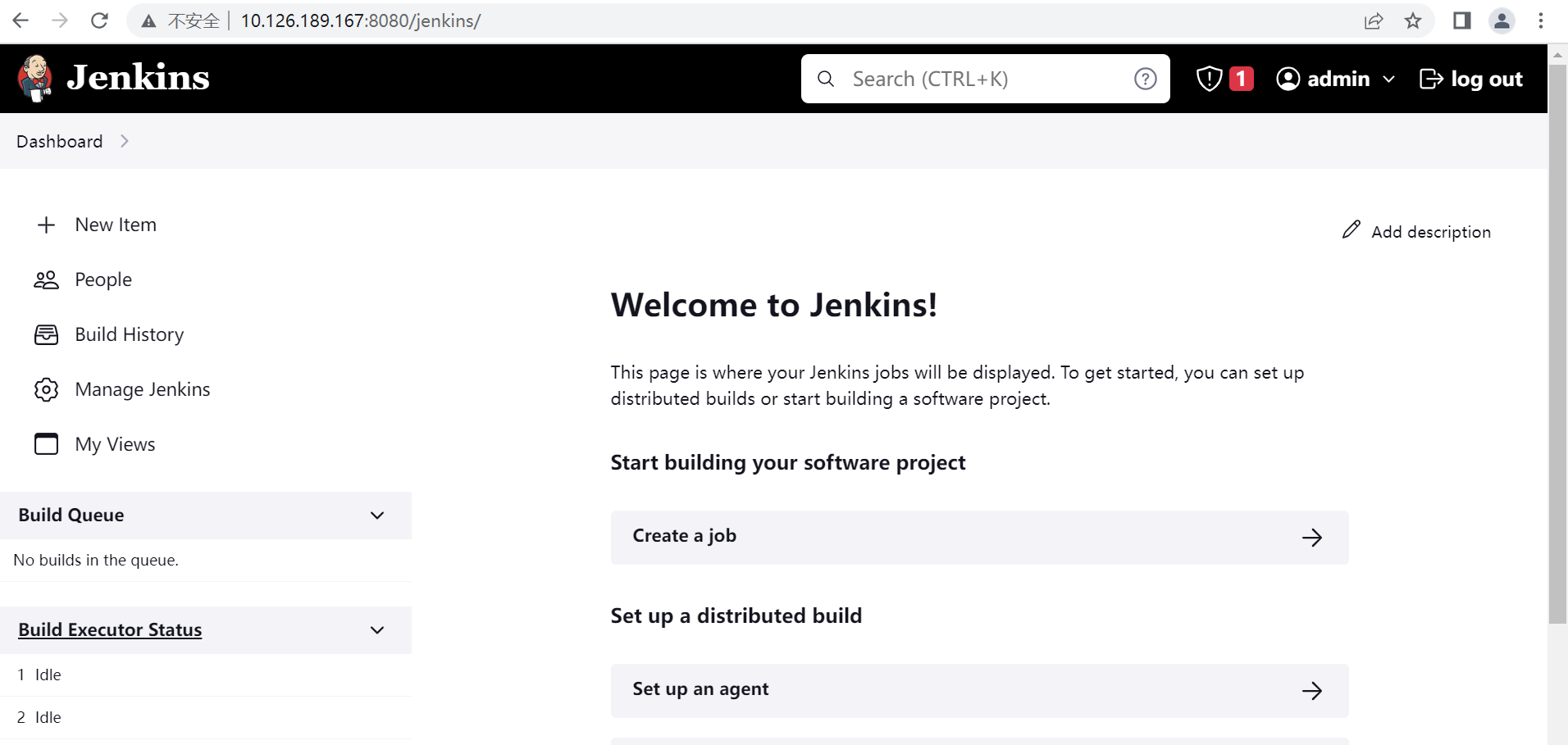
Task: Go to People in the sidebar
Action: [x=103, y=279]
